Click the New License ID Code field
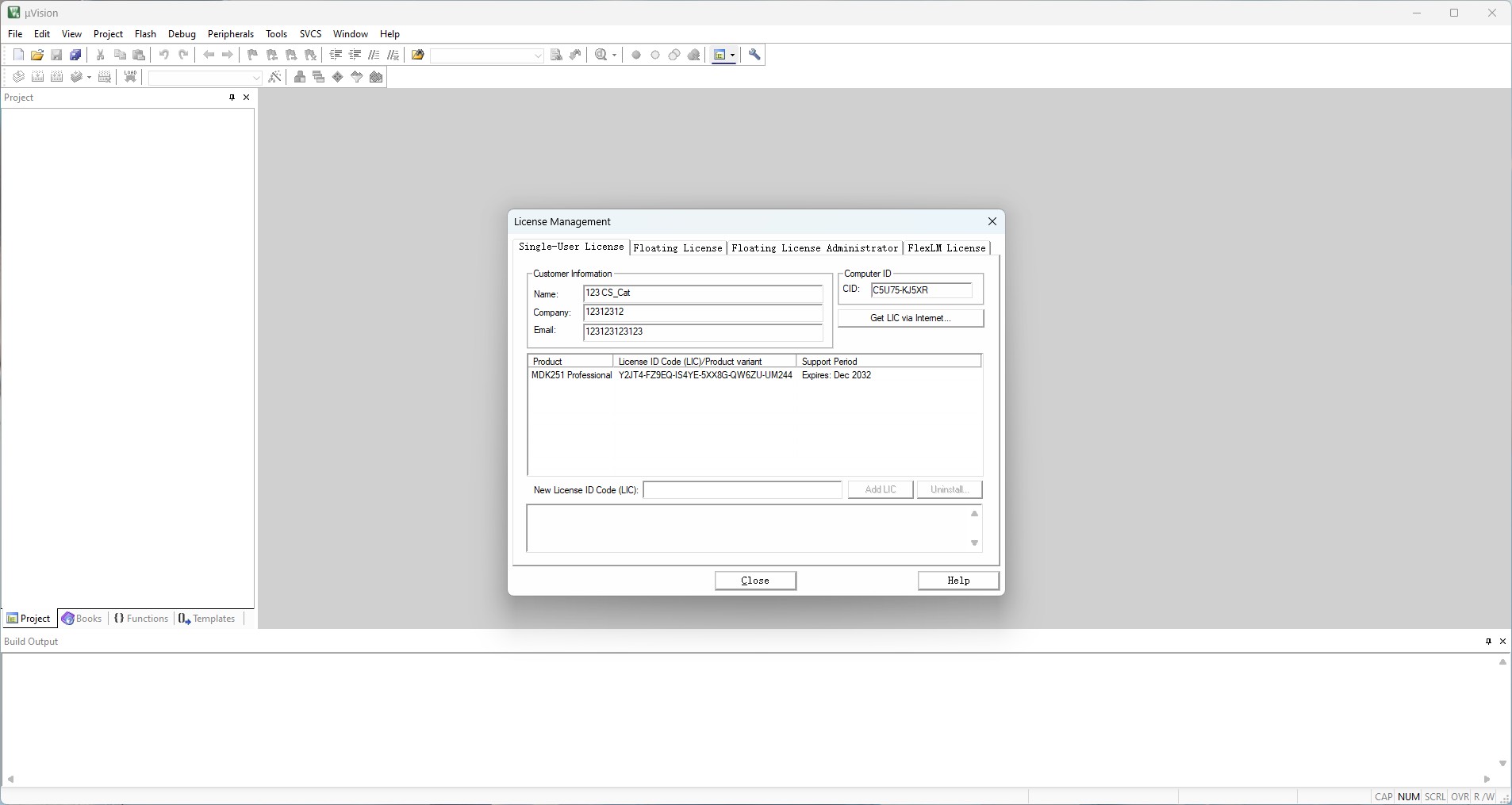 742,490
